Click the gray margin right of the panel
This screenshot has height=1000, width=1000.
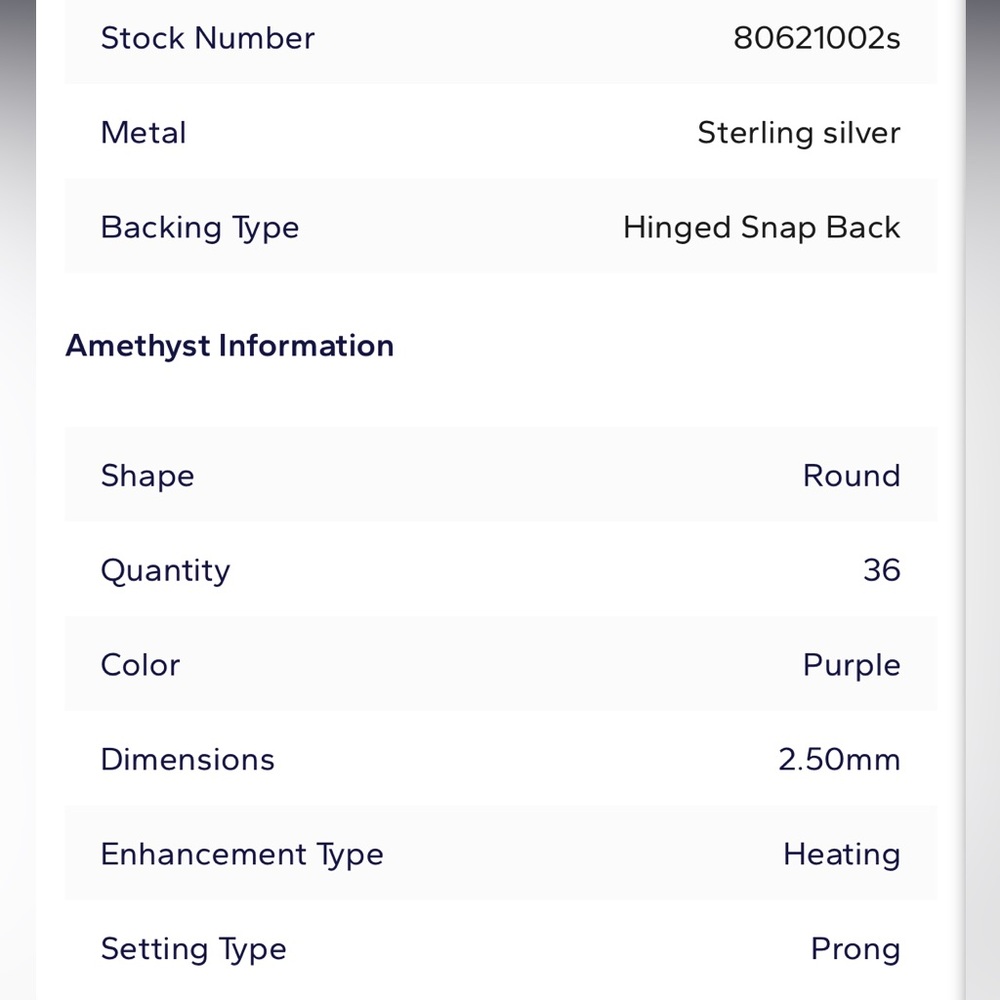[x=983, y=500]
